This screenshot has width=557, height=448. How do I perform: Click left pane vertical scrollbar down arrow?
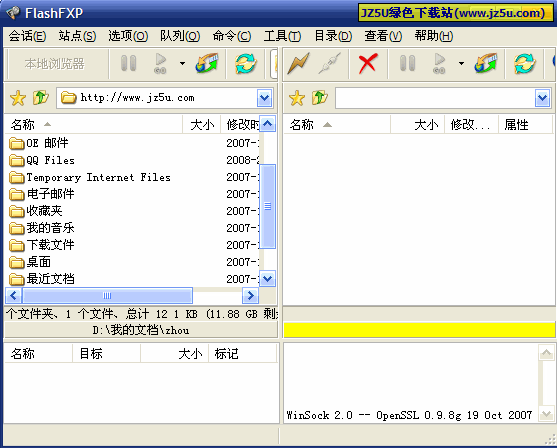click(x=267, y=279)
